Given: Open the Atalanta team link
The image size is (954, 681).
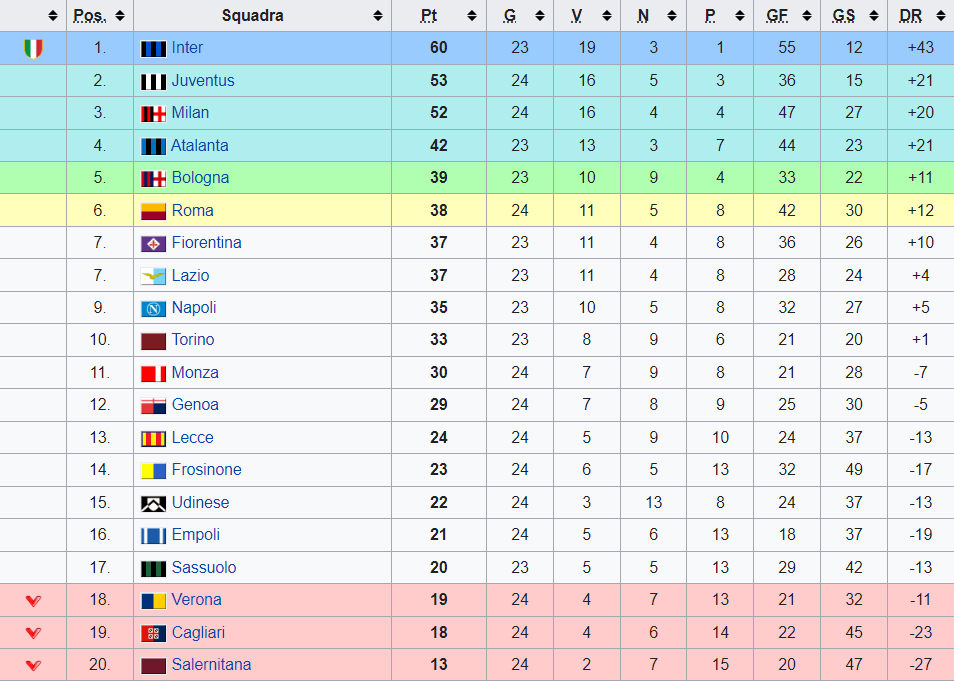Looking at the screenshot, I should pos(200,145).
